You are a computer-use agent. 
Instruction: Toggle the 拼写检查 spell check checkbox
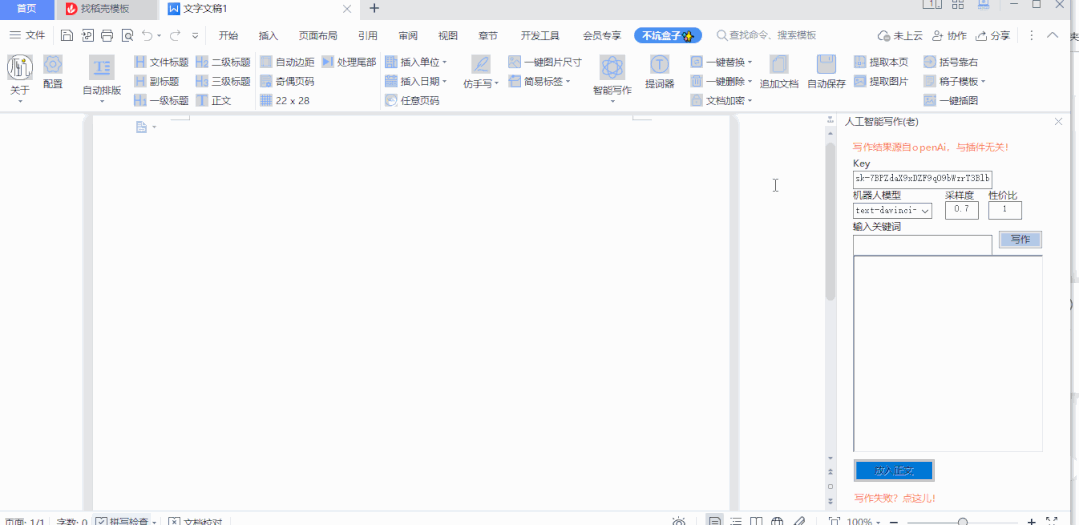point(102,522)
